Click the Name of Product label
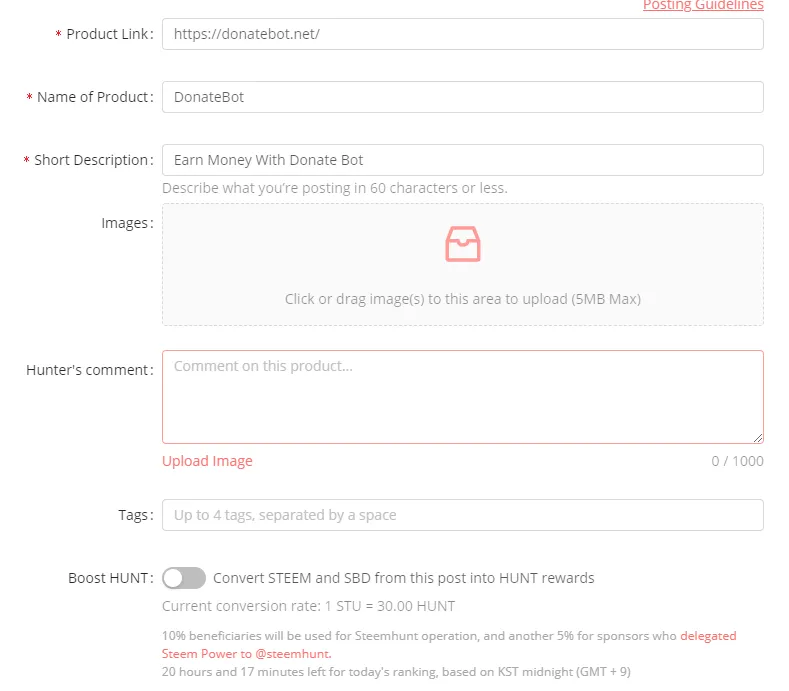This screenshot has height=691, width=789. pos(94,97)
